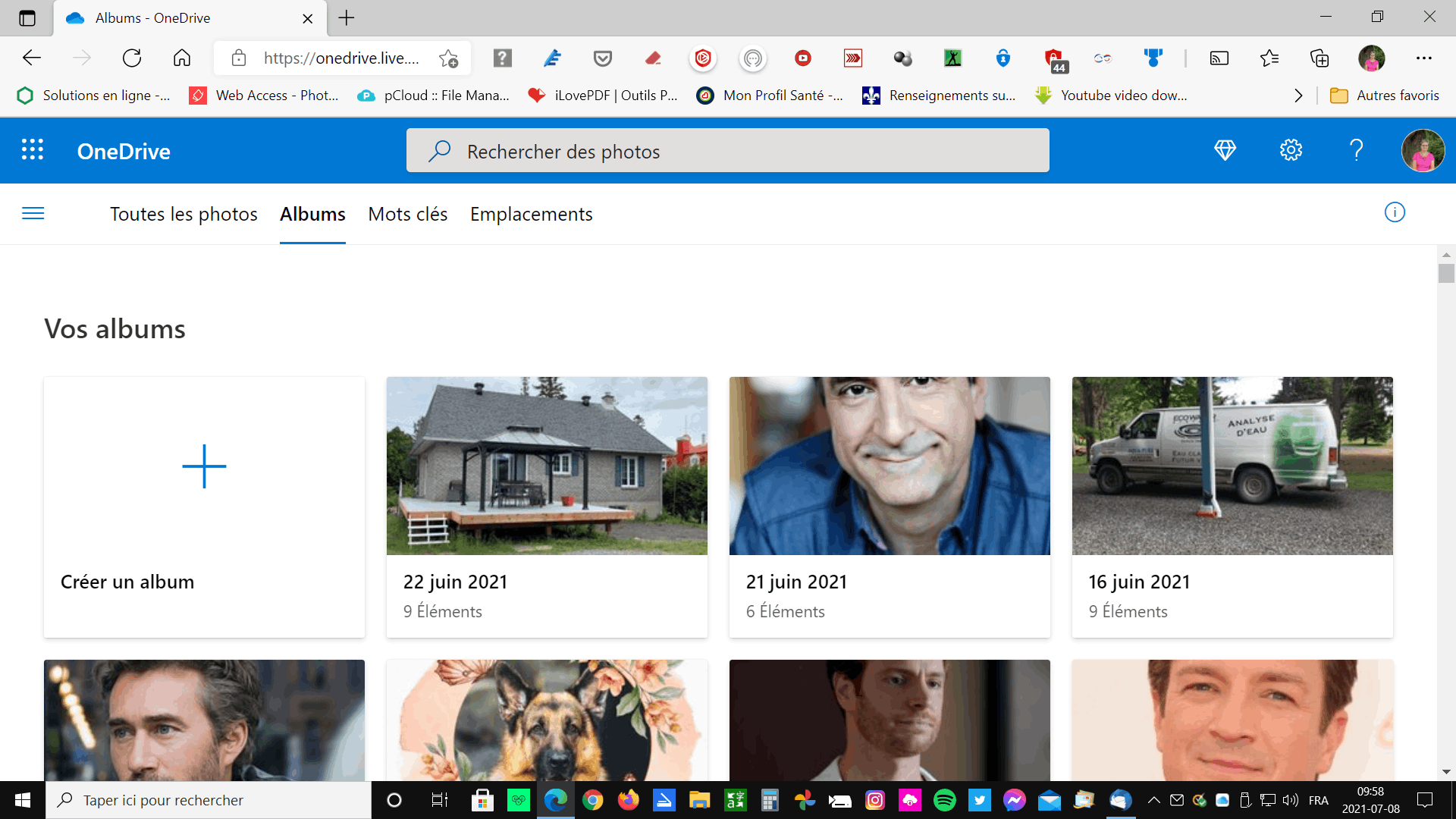Open the OneDrive premium diamond icon

coord(1225,150)
